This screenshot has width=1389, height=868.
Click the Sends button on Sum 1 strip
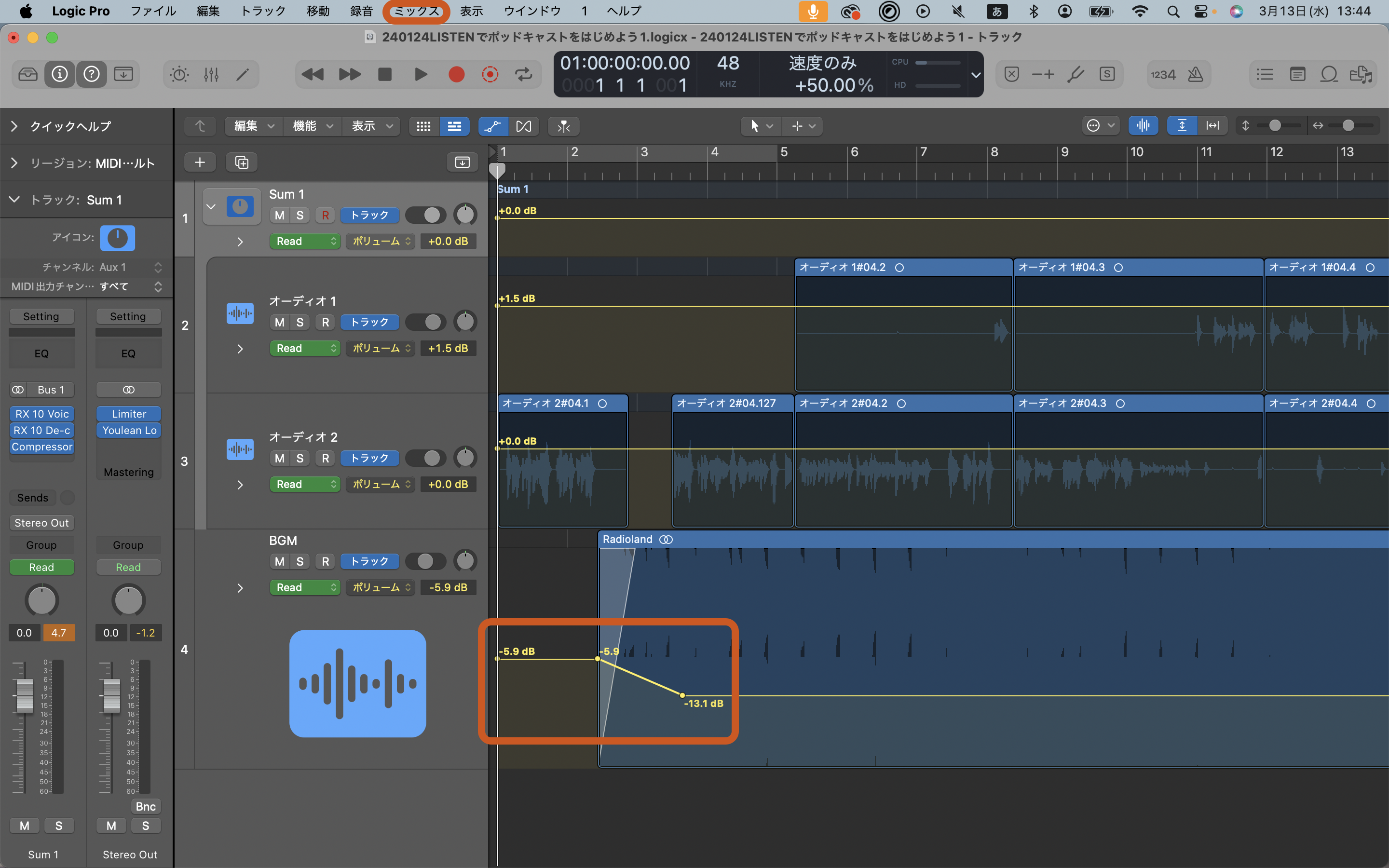pos(33,498)
